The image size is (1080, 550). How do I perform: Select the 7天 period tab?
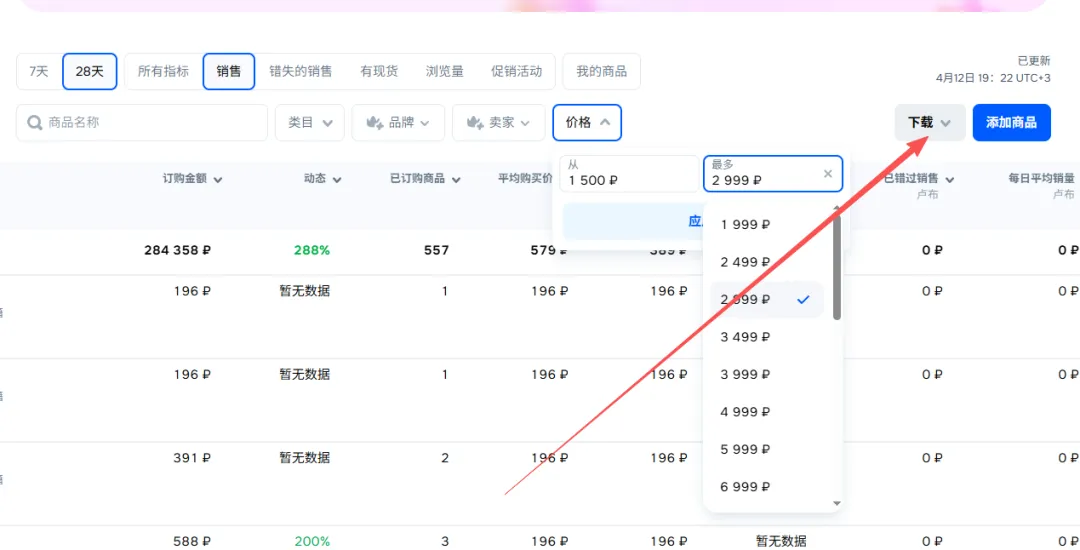click(39, 72)
